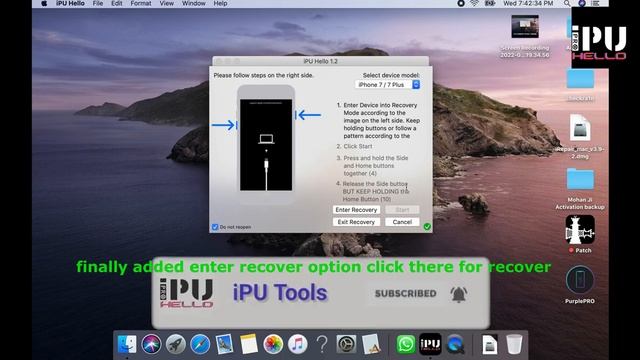Viewport: 640px width, 360px height.
Task: Open the Edit menu
Action: [x=117, y=3]
